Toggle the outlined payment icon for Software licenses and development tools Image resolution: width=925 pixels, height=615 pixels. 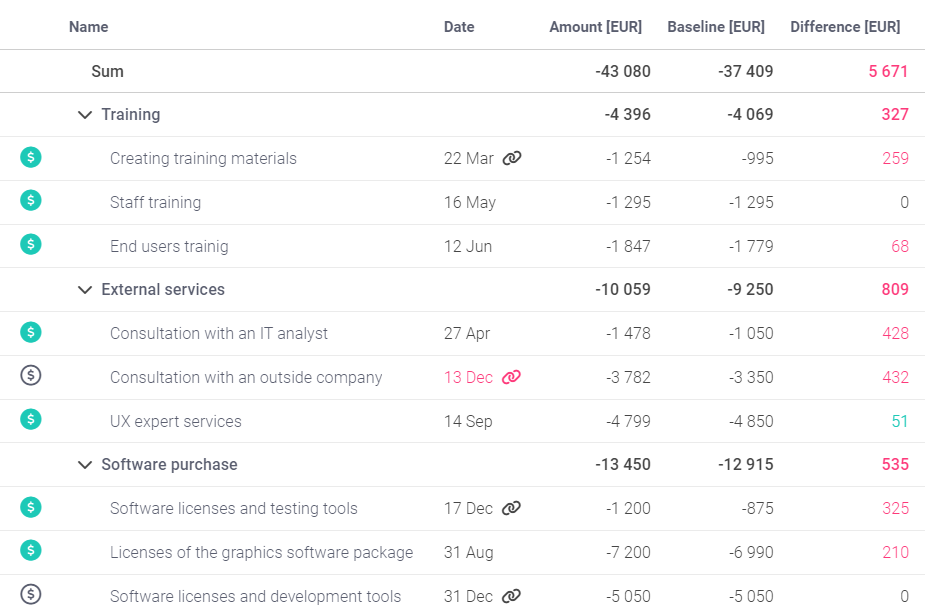pyautogui.click(x=31, y=595)
